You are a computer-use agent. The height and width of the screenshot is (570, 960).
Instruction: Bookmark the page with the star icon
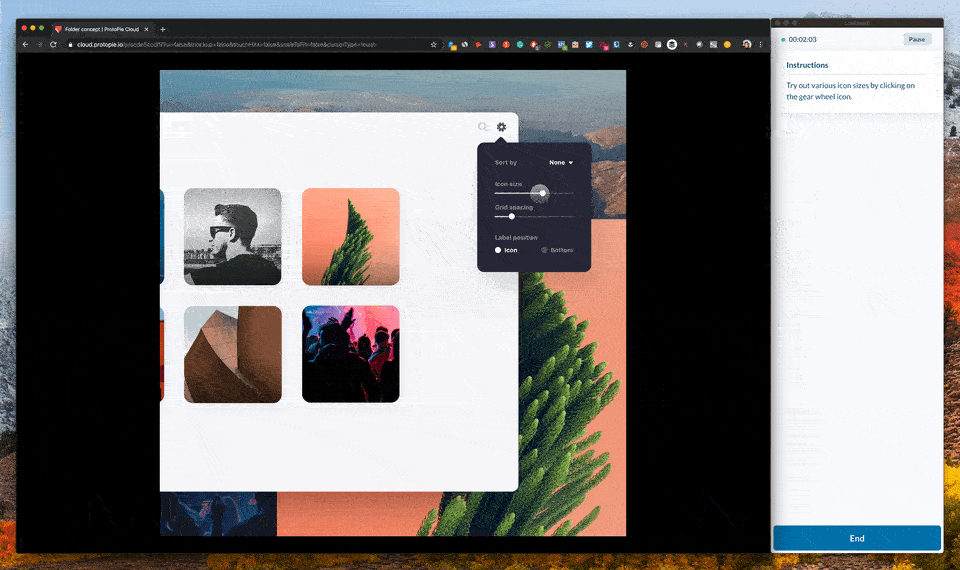433,45
